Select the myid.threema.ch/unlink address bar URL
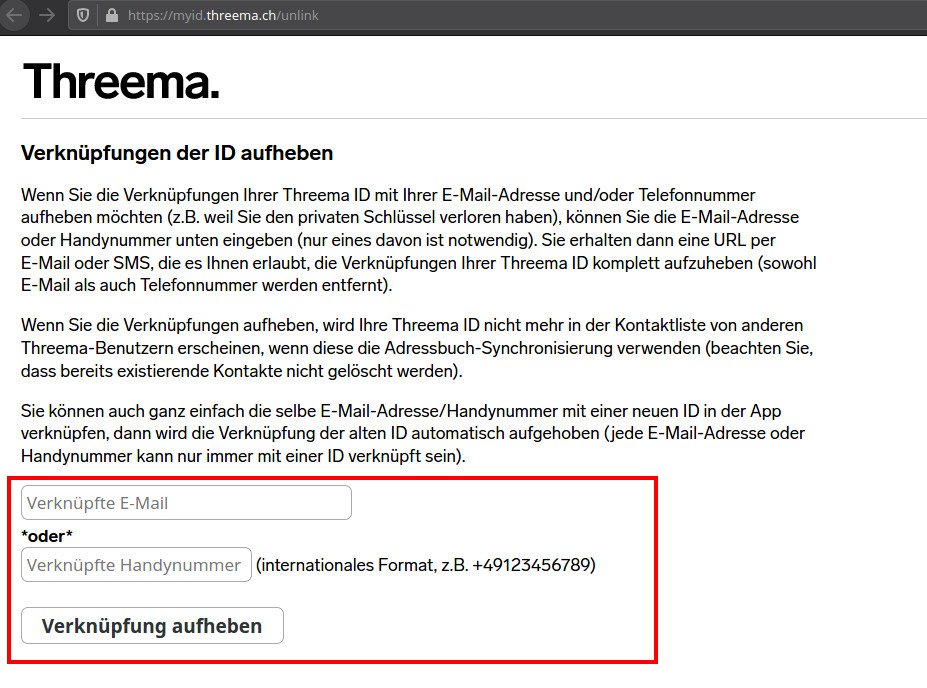This screenshot has height=688, width=927. coord(223,15)
